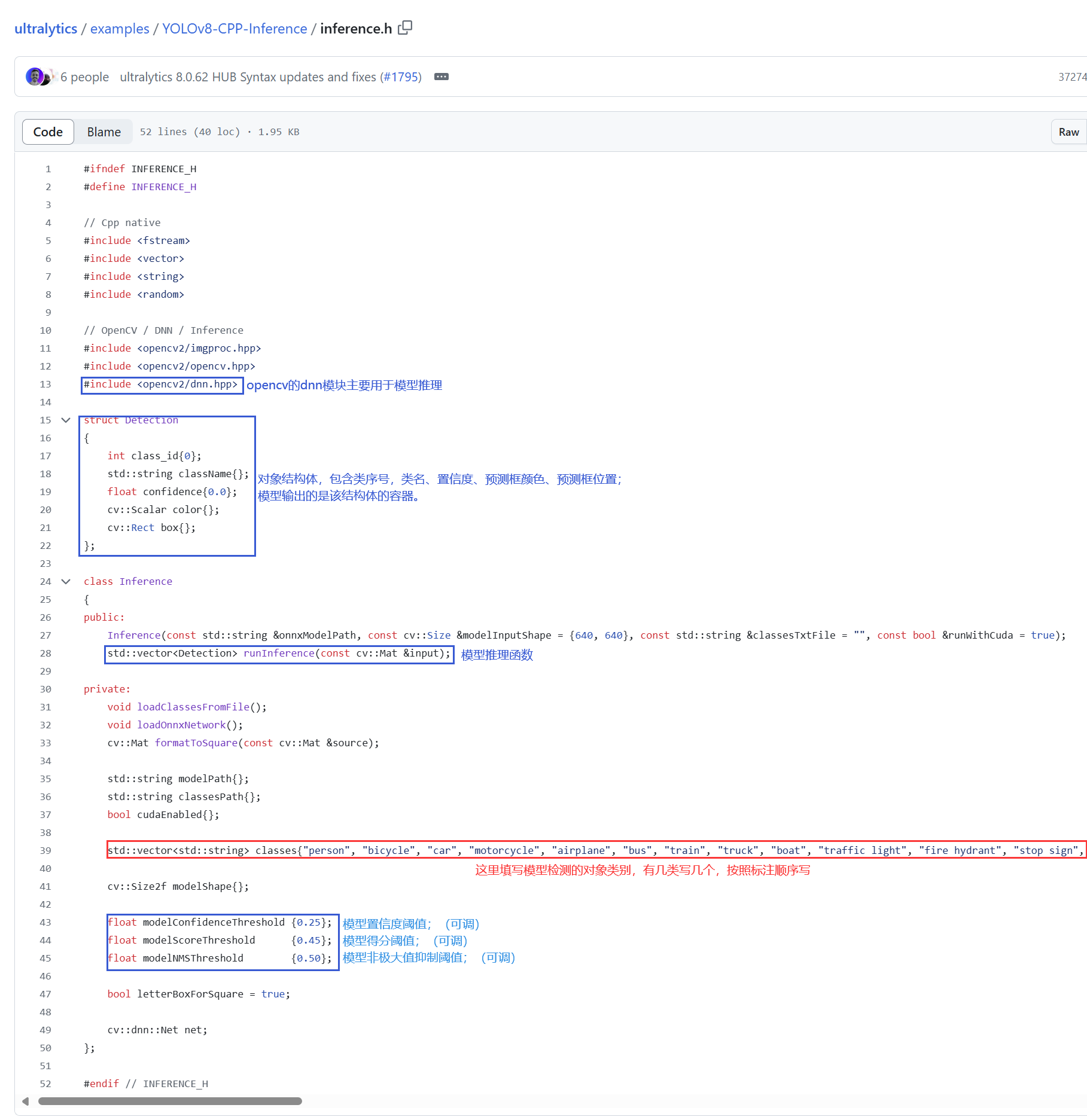
Task: Click the scrollbar left arrow
Action: pyautogui.click(x=25, y=1101)
